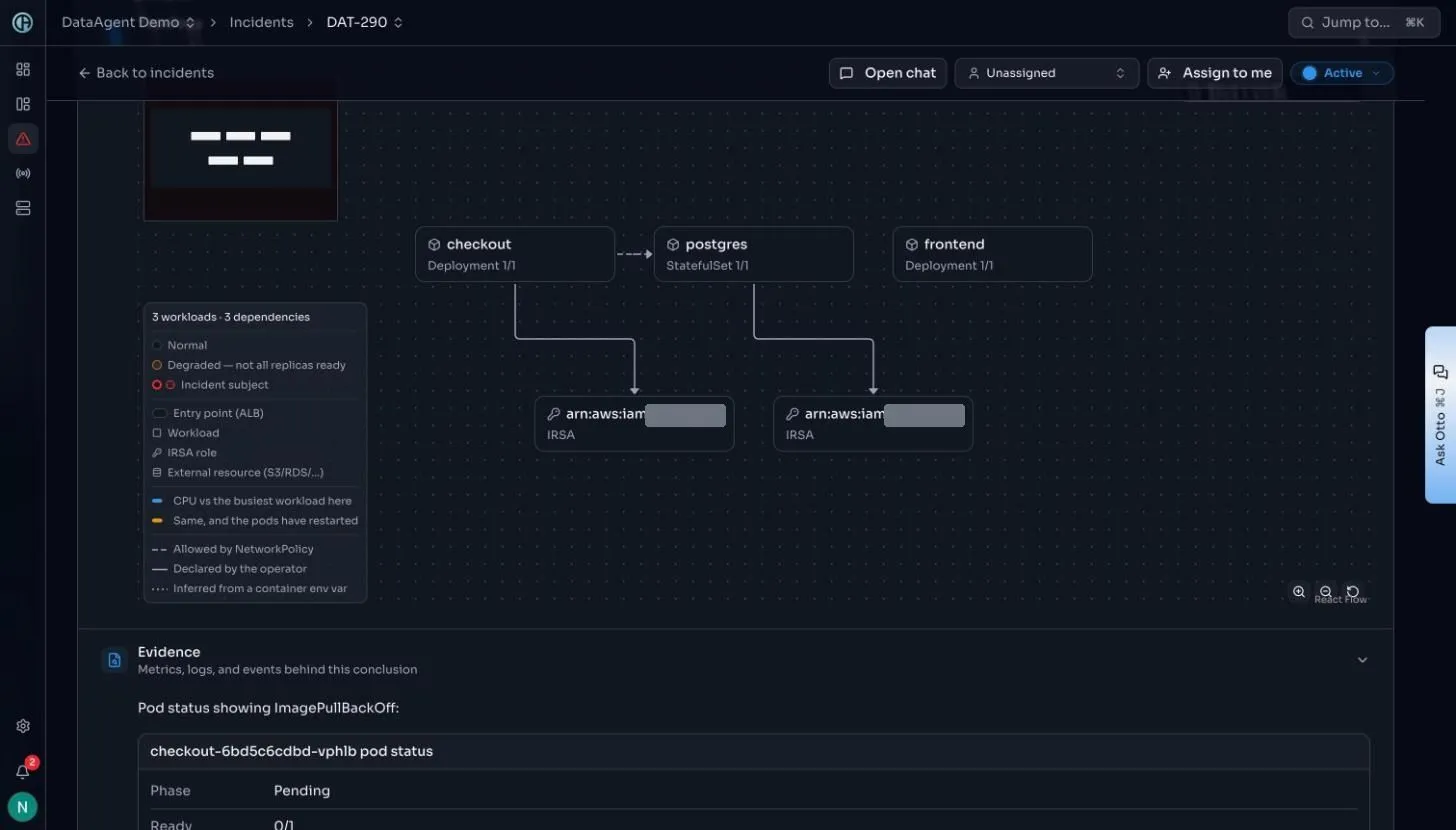Click 'Pod status showing ImagePullBackOff:' text
This screenshot has width=1456, height=830.
click(x=268, y=708)
